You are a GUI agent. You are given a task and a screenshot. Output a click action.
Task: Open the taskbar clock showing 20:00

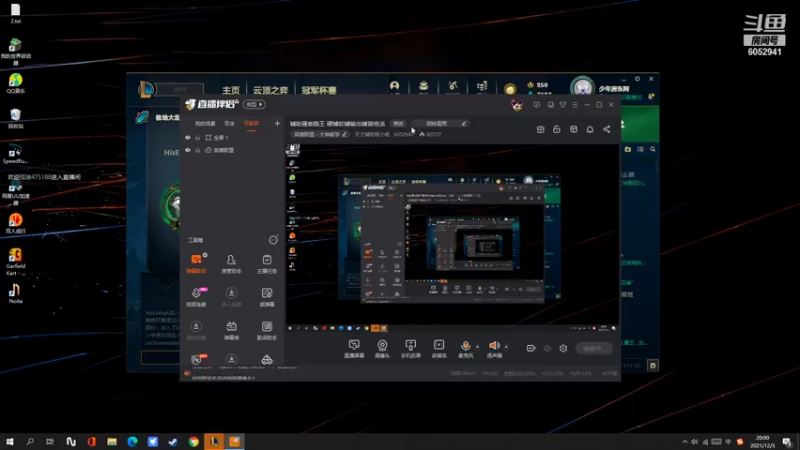[763, 442]
